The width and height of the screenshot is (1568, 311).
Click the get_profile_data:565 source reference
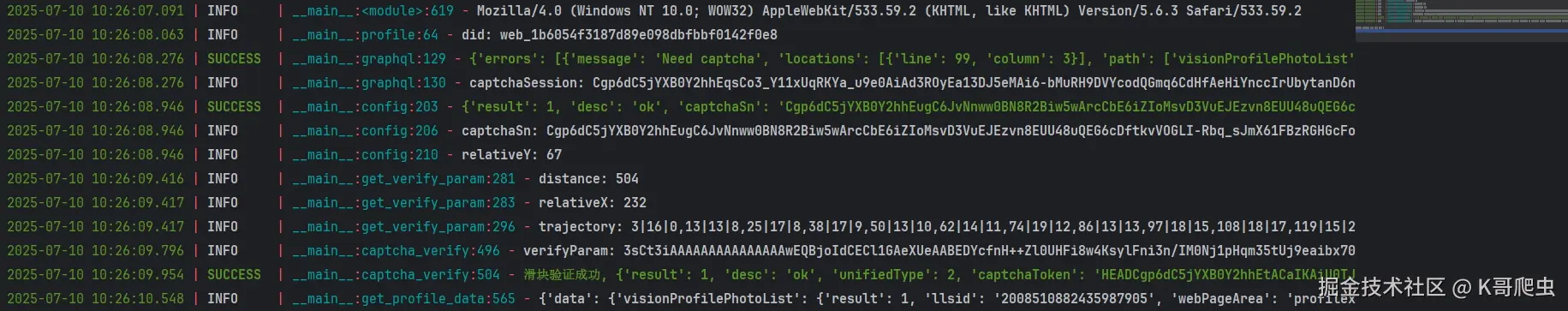point(403,299)
